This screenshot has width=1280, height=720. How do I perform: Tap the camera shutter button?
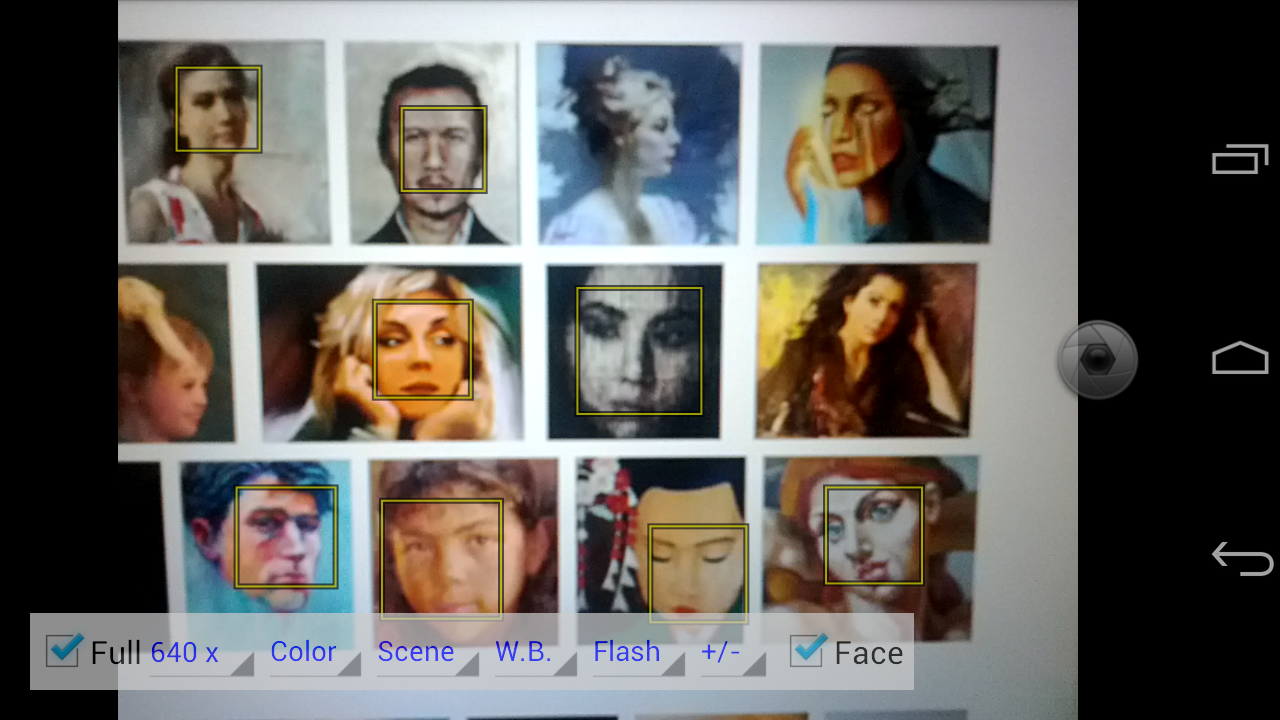[x=1098, y=360]
